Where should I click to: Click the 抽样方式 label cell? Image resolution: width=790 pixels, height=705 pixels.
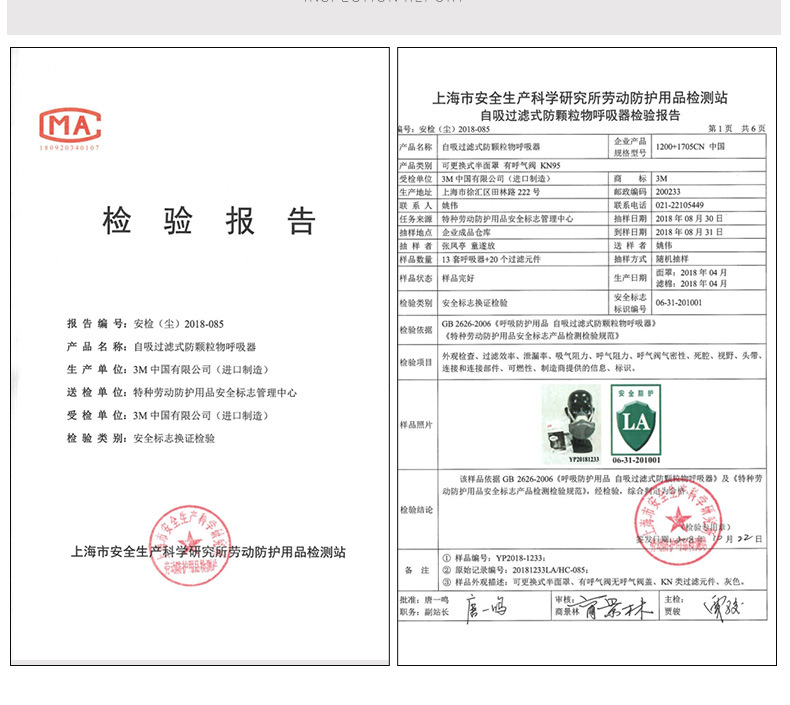(x=630, y=259)
